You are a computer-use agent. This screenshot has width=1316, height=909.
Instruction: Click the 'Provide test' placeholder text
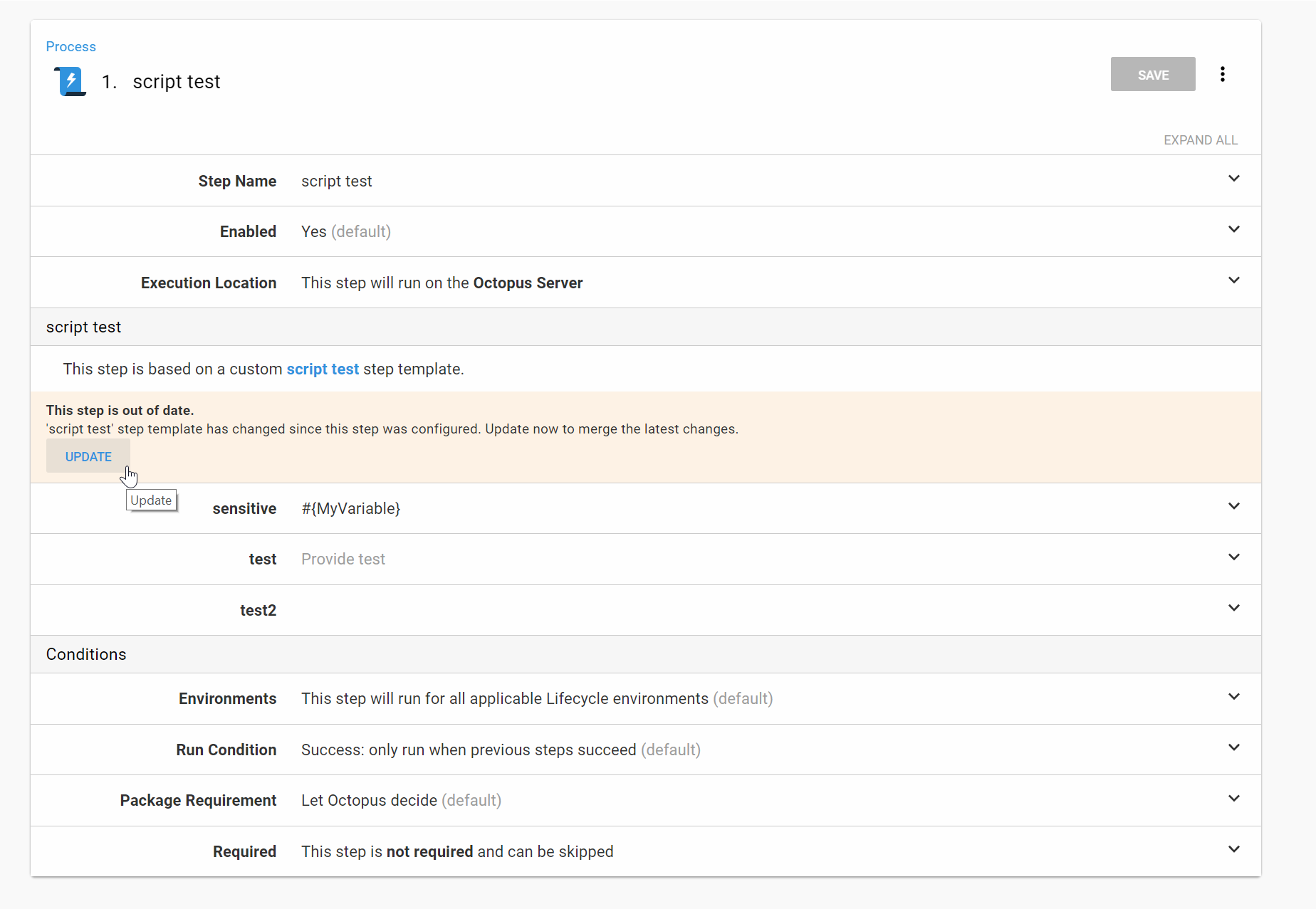pyautogui.click(x=343, y=559)
